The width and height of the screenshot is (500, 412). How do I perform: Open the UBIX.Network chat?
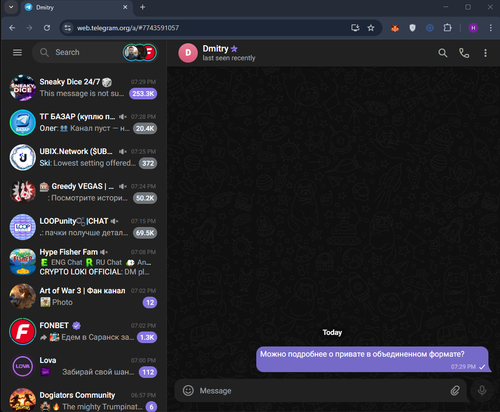coord(83,157)
